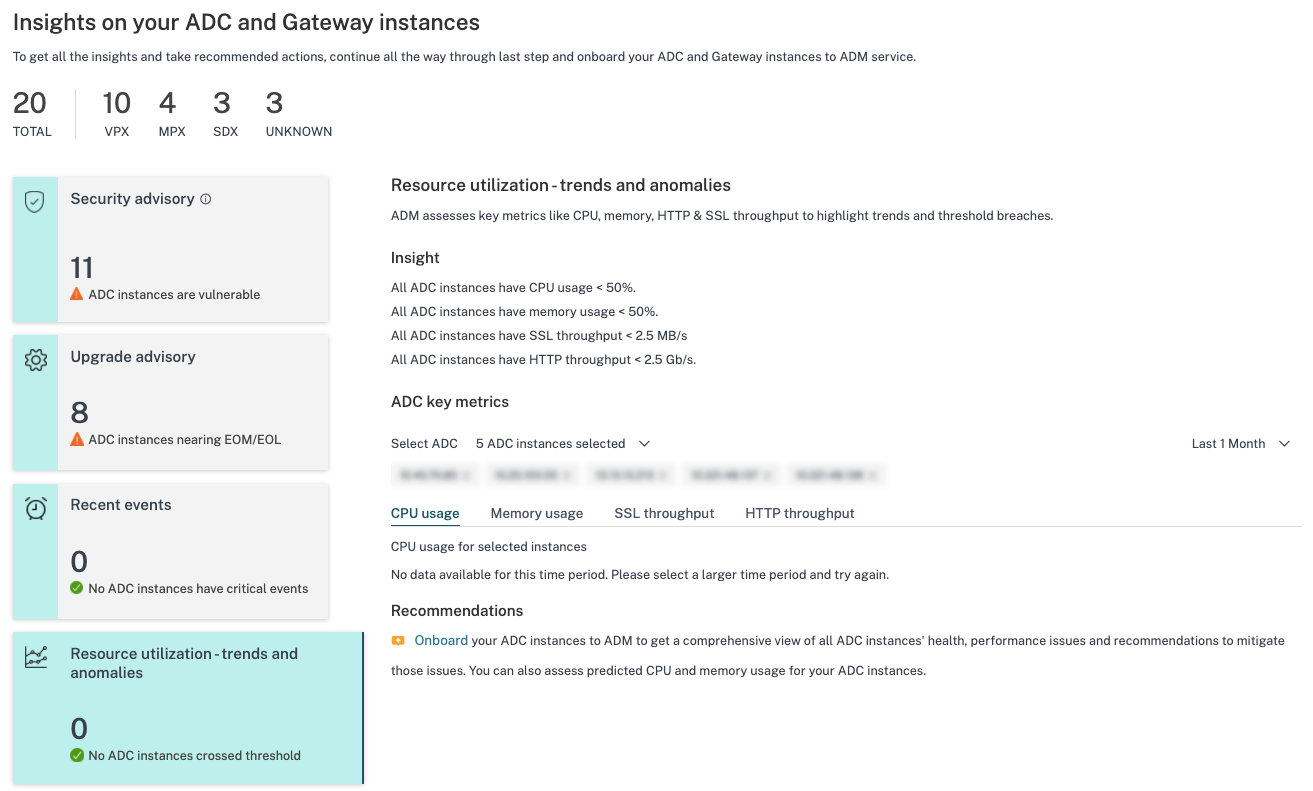Switch to the CPU usage tab
Image resolution: width=1313 pixels, height=791 pixels.
click(x=425, y=513)
